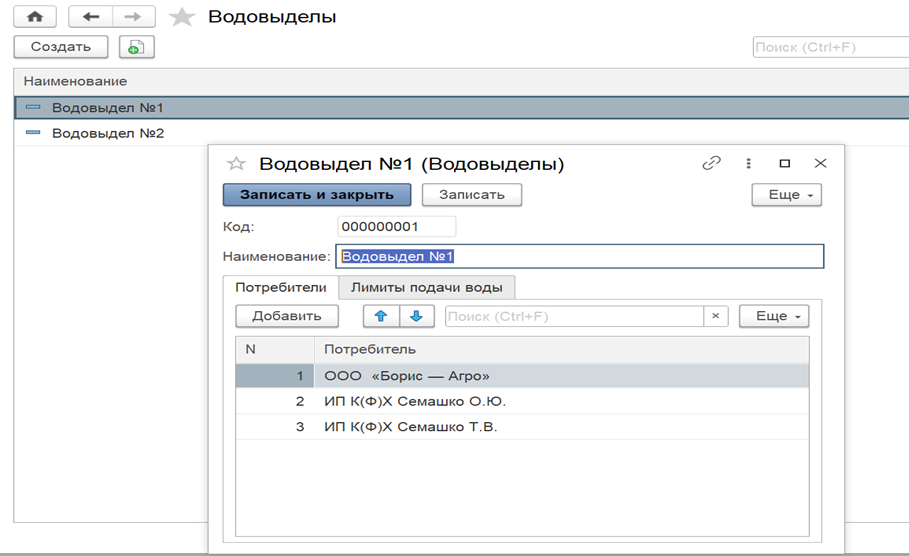Switch to the Лимиты подачи воды tab

tap(427, 288)
